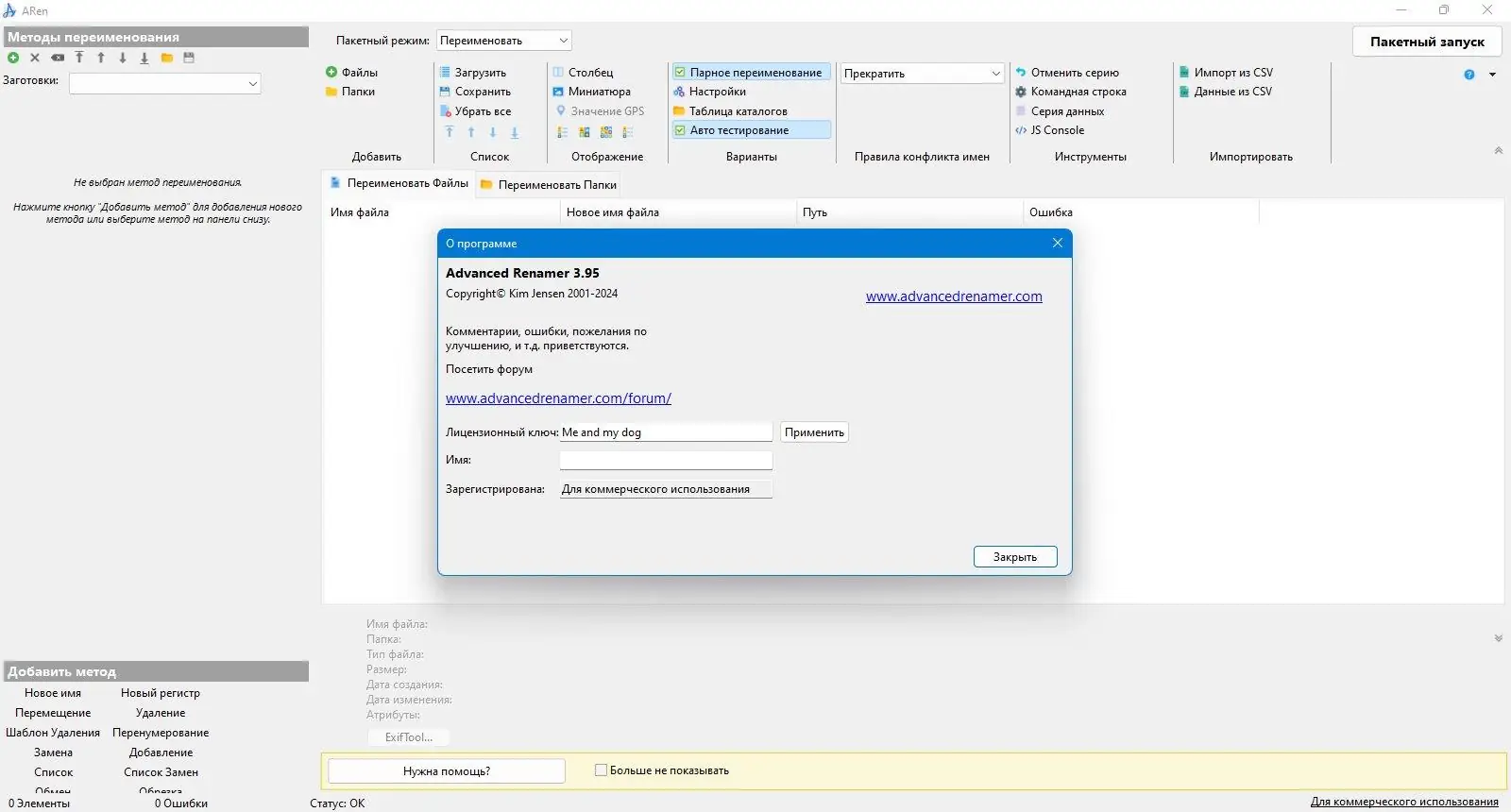Click Серия данных tool
The height and width of the screenshot is (812, 1511).
point(1060,111)
